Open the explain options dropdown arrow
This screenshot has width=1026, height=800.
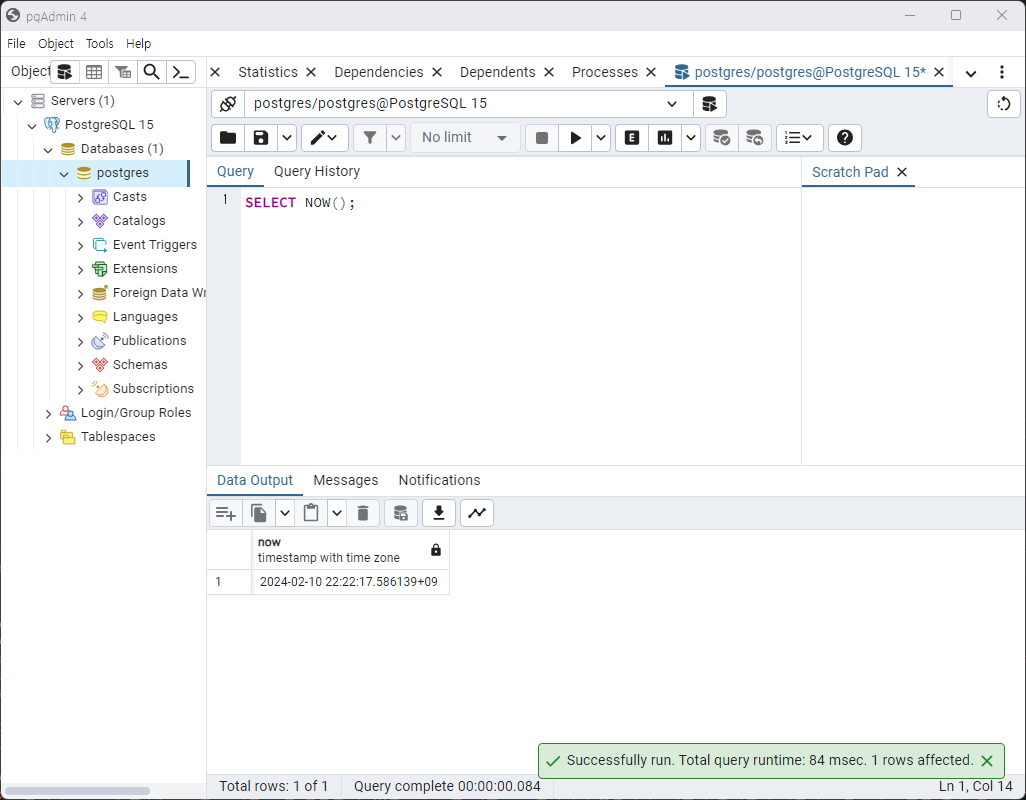(690, 137)
